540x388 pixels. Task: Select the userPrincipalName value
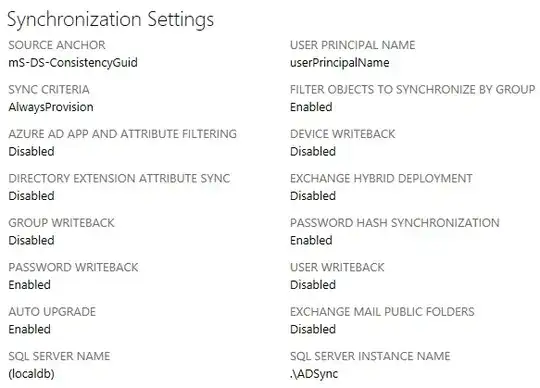point(340,63)
